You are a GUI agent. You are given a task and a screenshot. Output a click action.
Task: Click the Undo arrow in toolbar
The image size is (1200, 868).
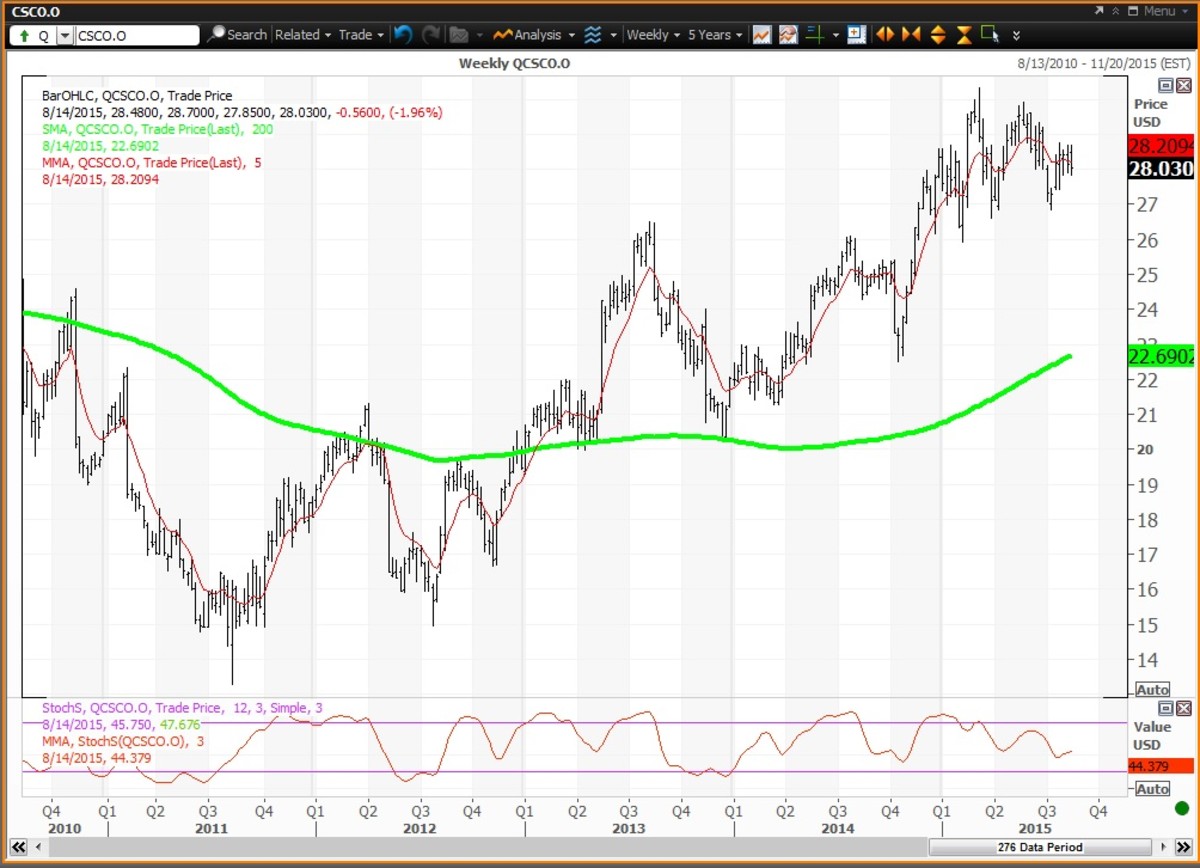[403, 35]
